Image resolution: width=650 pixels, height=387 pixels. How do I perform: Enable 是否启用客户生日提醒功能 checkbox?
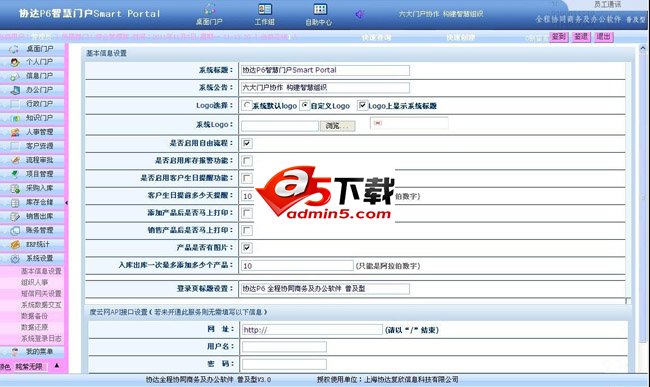pos(247,178)
